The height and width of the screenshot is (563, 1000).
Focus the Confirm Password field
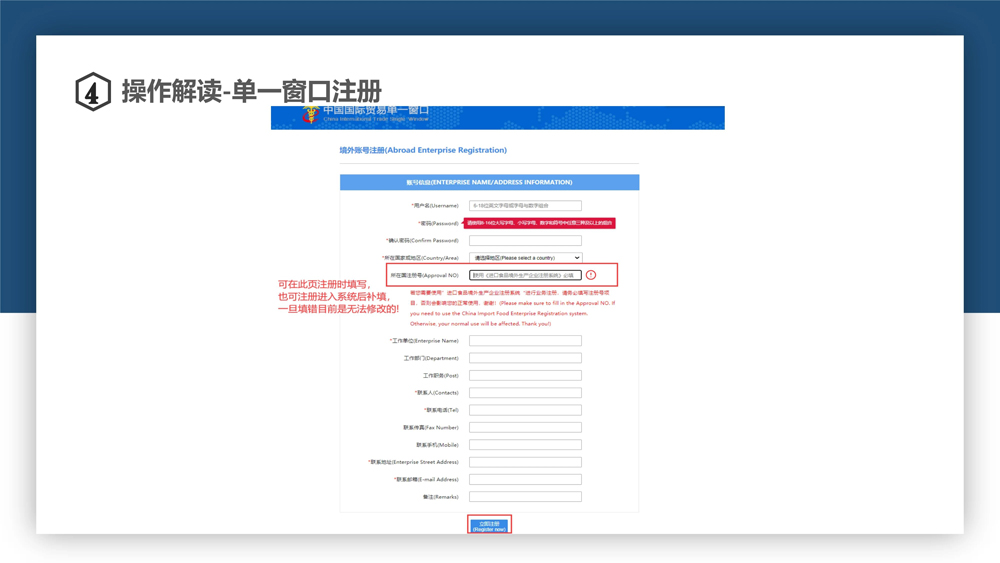click(x=525, y=241)
